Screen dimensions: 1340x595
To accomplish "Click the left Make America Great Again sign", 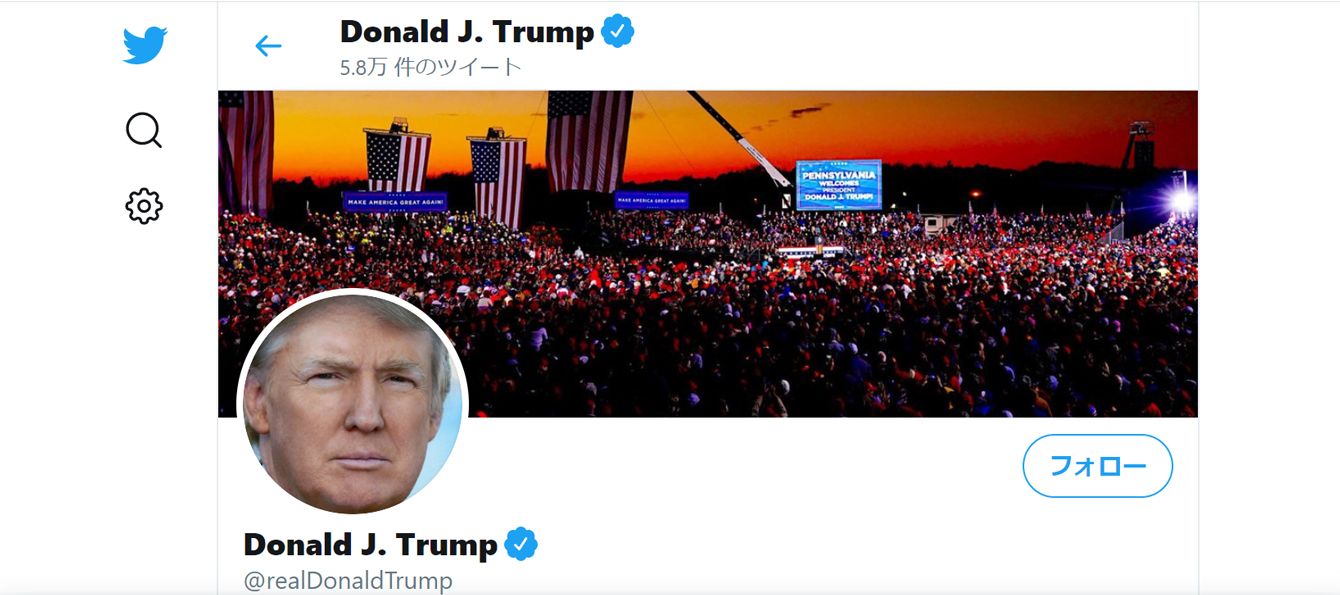I will pos(394,201).
